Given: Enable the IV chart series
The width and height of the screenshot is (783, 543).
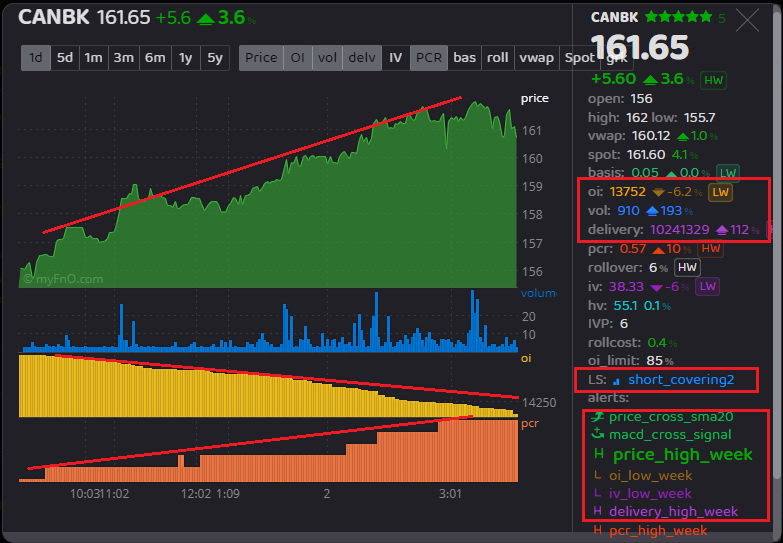Looking at the screenshot, I should 395,58.
